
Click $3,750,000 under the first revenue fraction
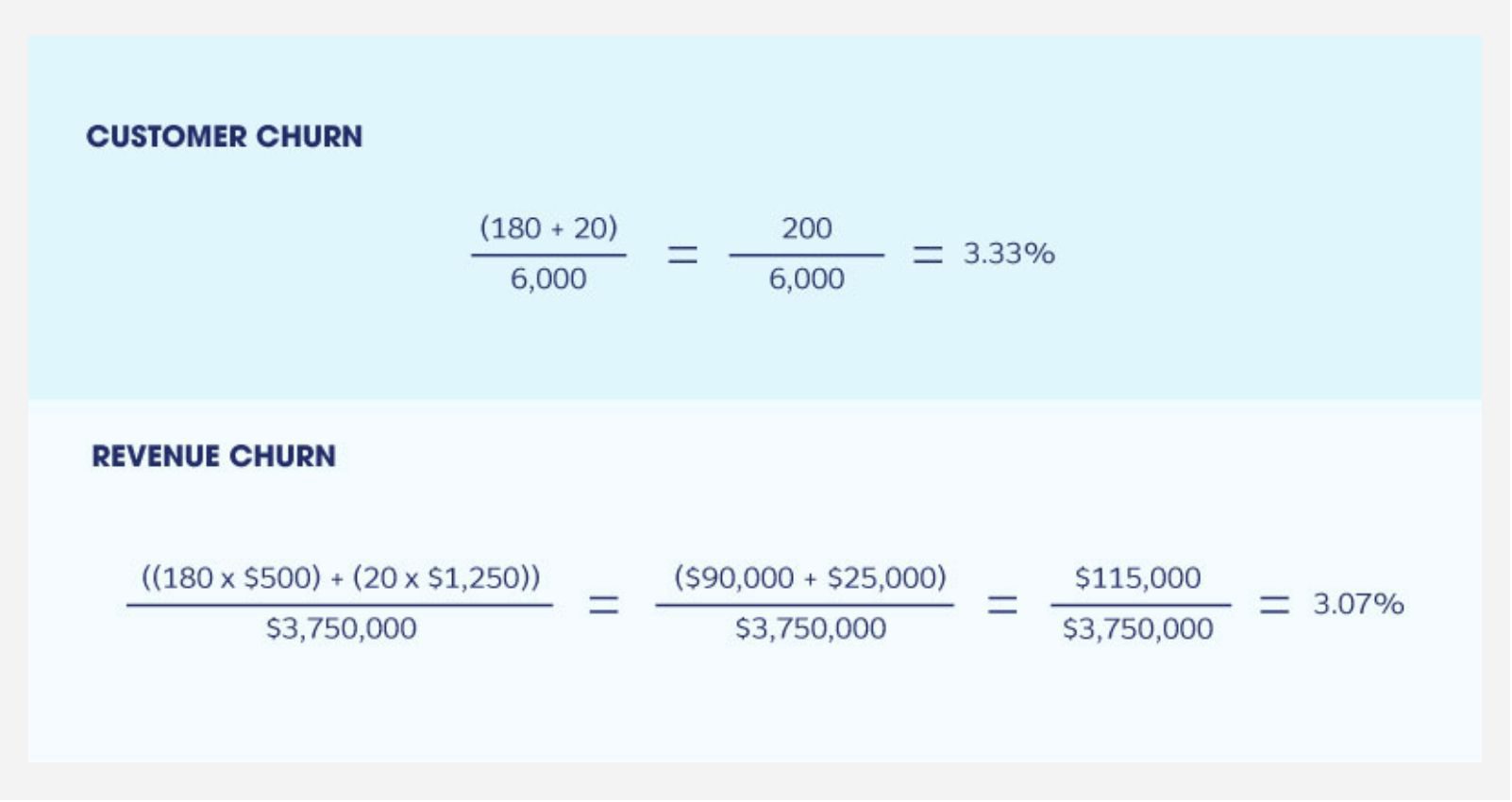pos(341,628)
